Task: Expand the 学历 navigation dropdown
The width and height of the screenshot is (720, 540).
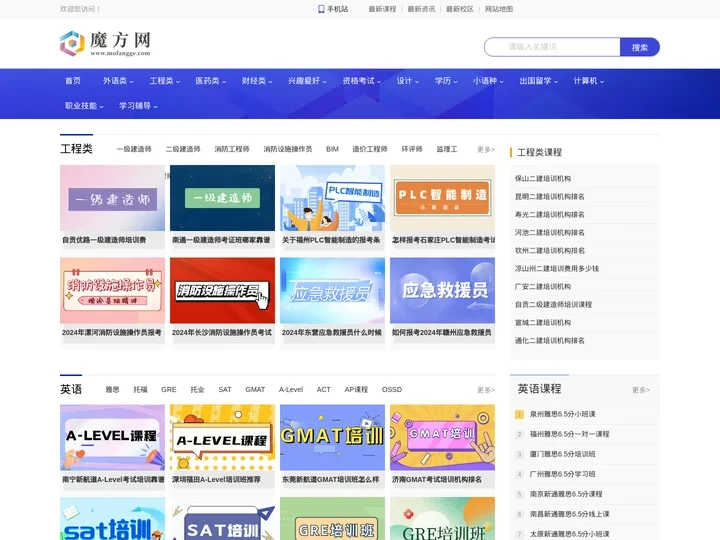Action: point(446,81)
